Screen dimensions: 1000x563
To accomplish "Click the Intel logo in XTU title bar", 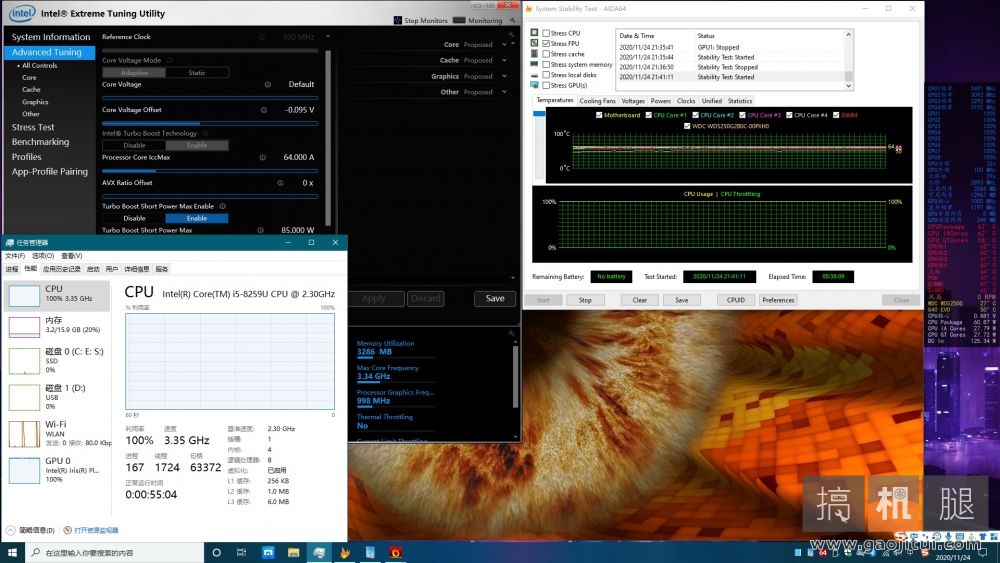I will (x=22, y=13).
